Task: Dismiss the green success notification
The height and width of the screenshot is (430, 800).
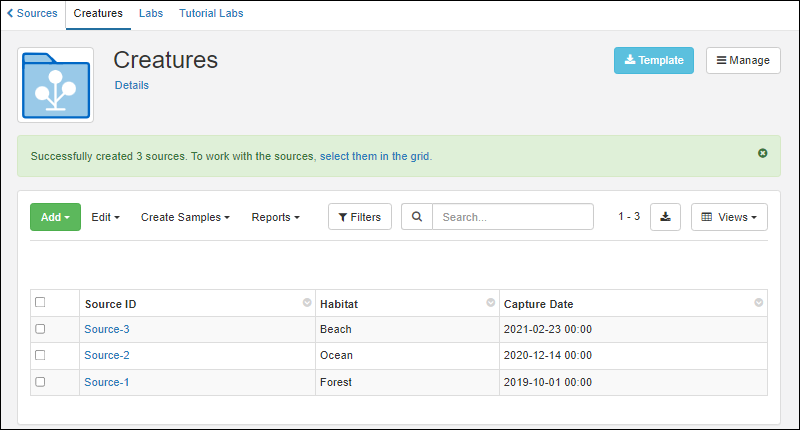Action: [x=762, y=153]
